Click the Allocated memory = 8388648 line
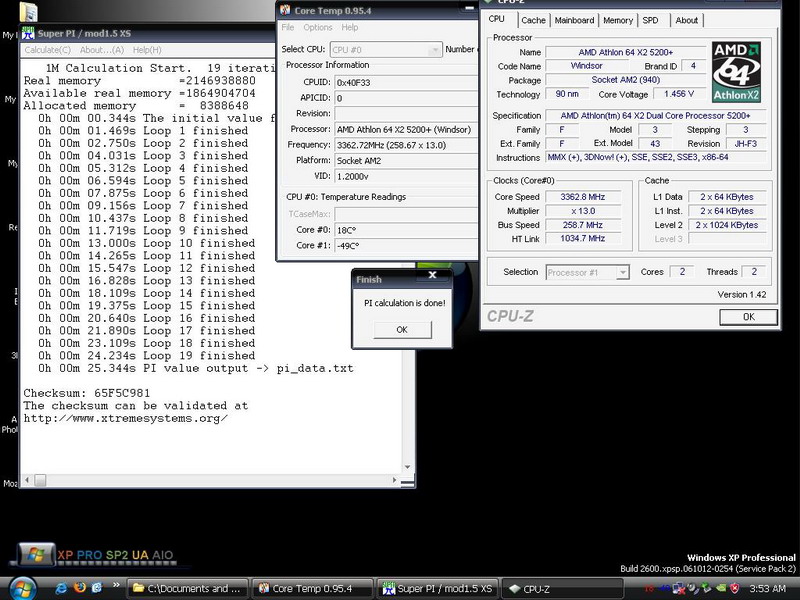This screenshot has height=600, width=800. coord(136,106)
